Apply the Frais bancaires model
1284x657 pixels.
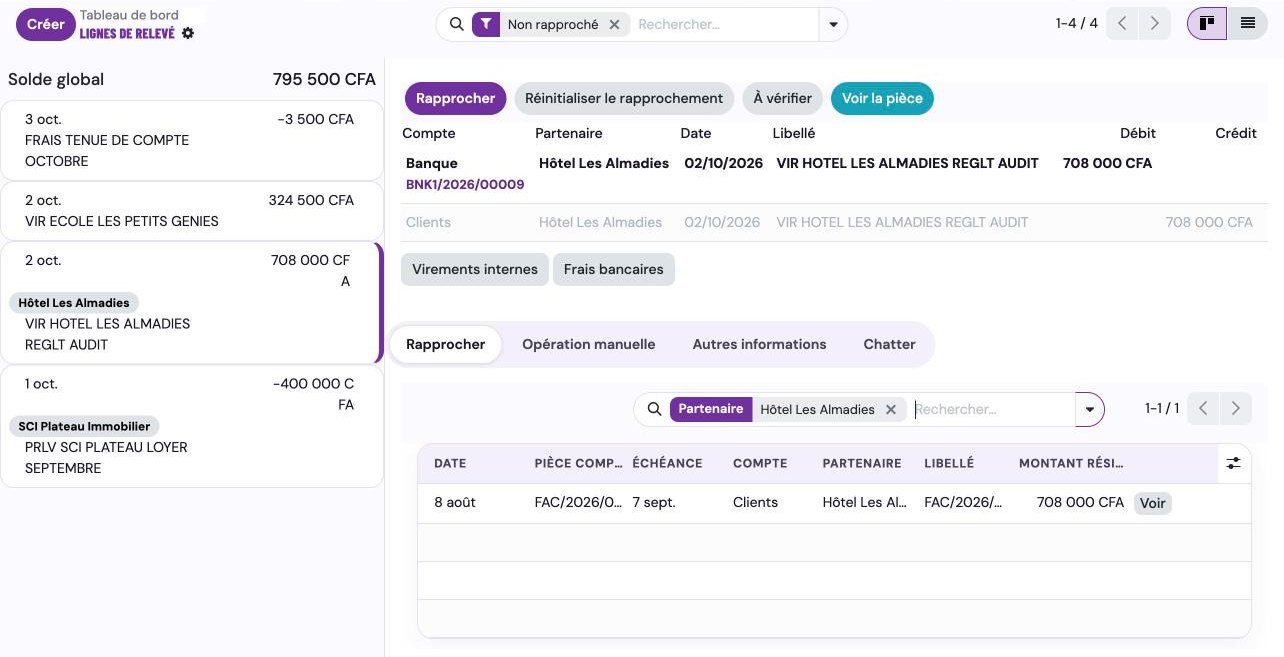[614, 269]
